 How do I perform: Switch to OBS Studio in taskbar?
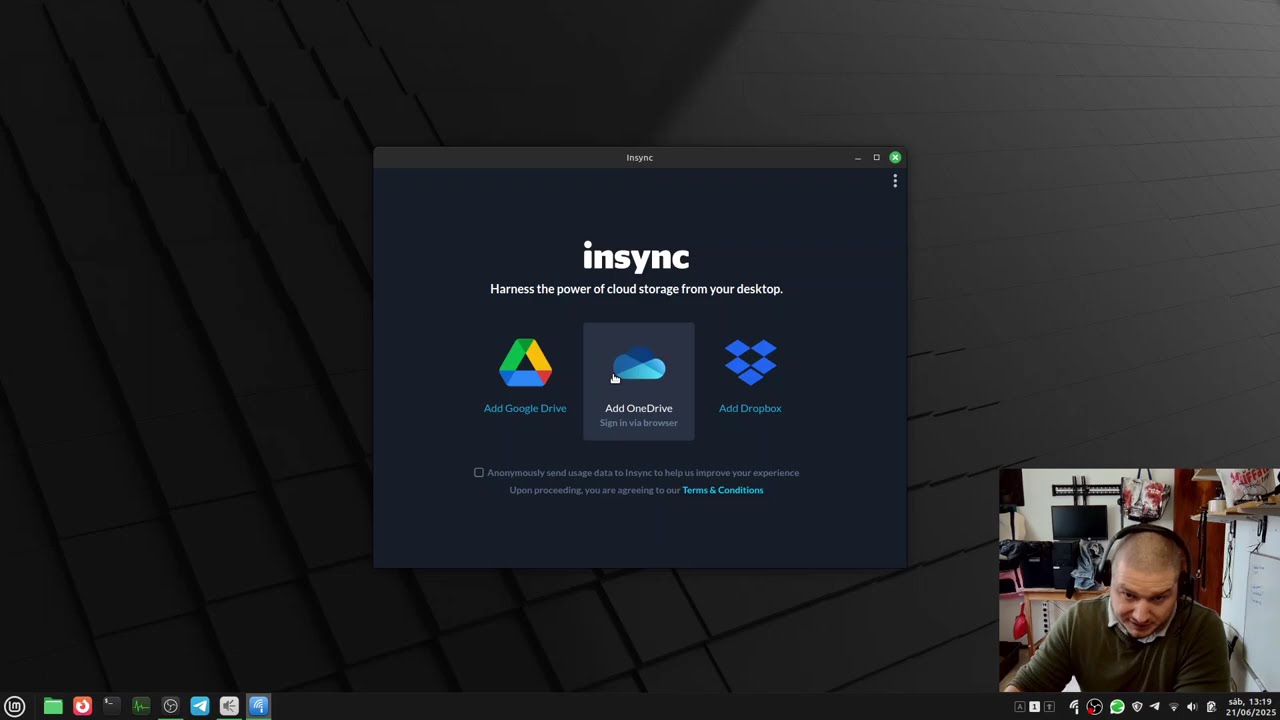170,706
